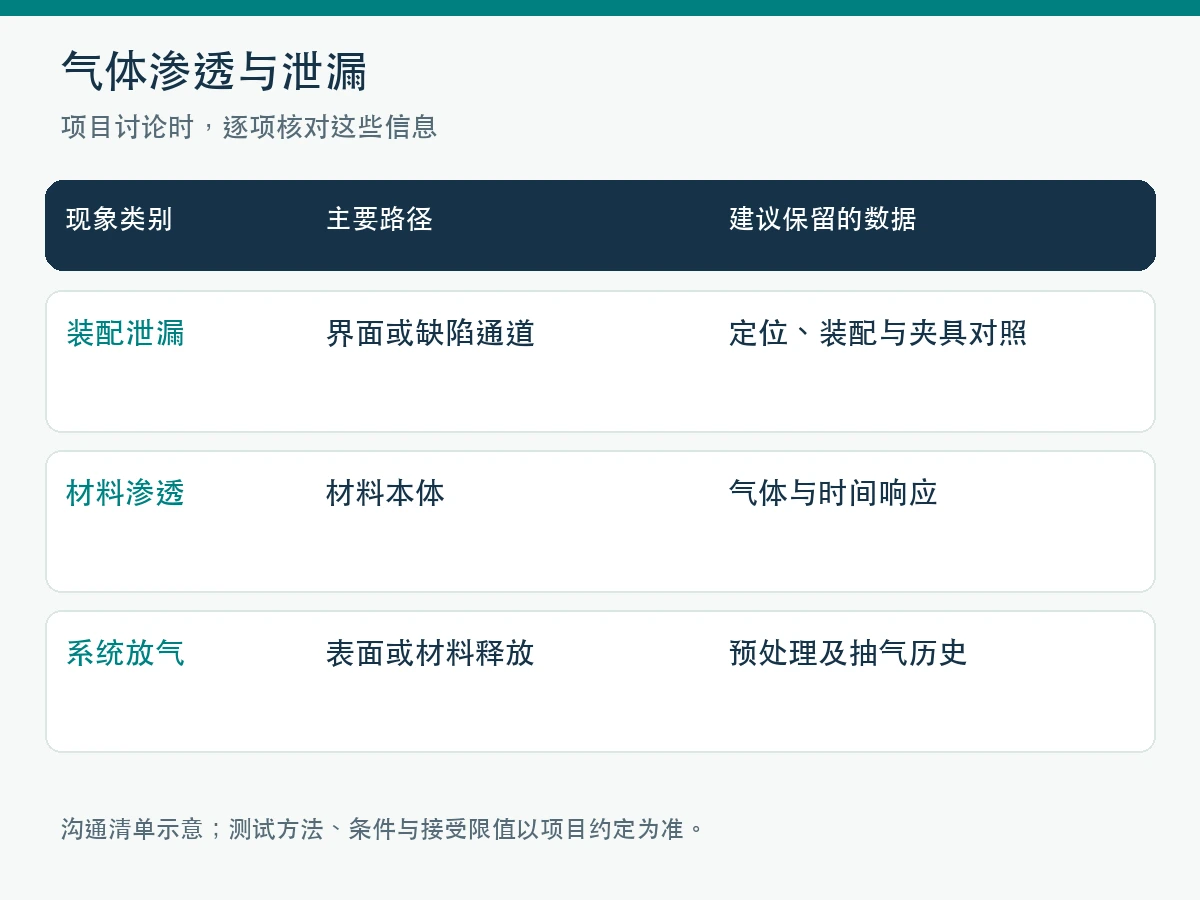The height and width of the screenshot is (900, 1200).
Task: Click the 预处理及抽气历史 cell
Action: 848,653
